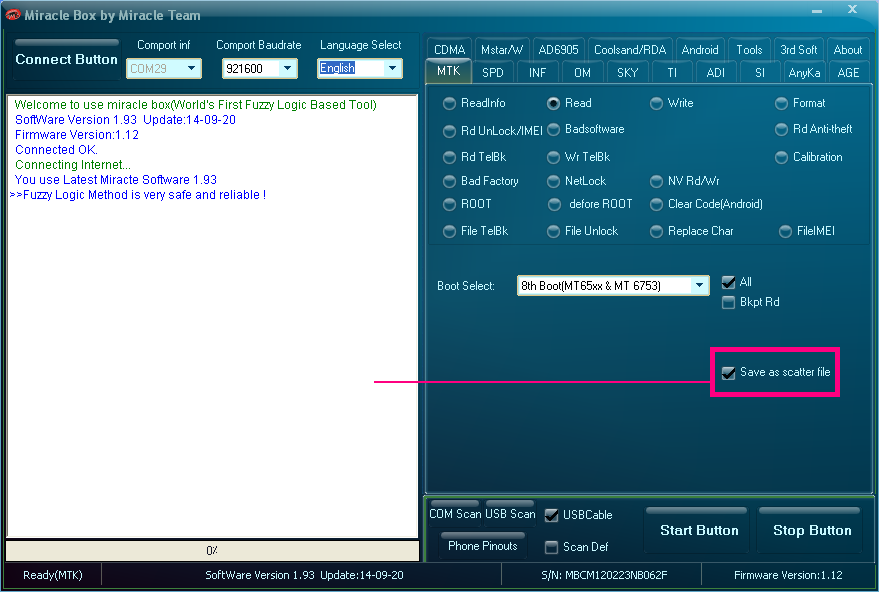Select the Rd UnLock/IMEI option
Image resolution: width=879 pixels, height=592 pixels.
(449, 131)
